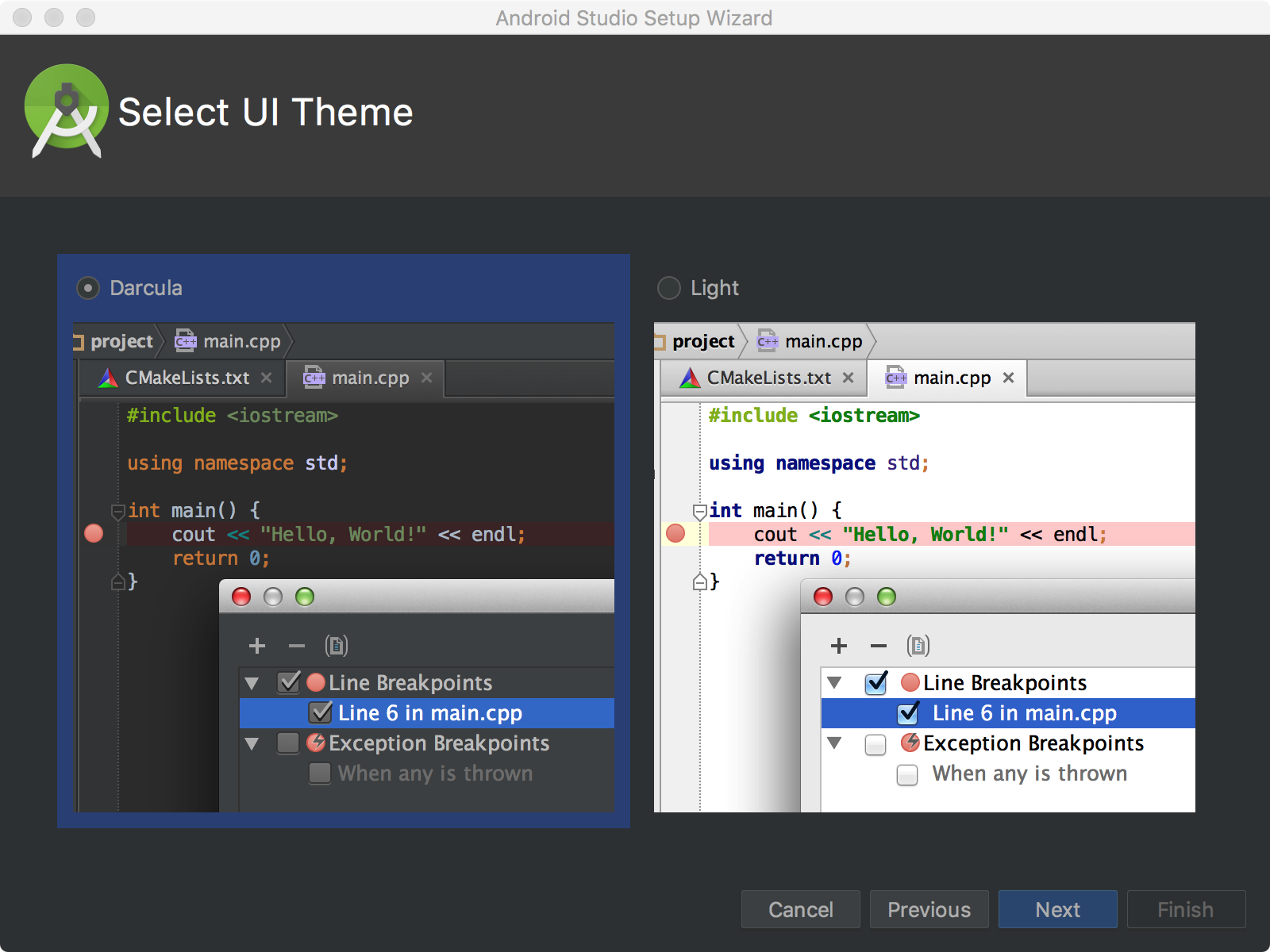
Task: Click the Previous button
Action: coord(929,909)
